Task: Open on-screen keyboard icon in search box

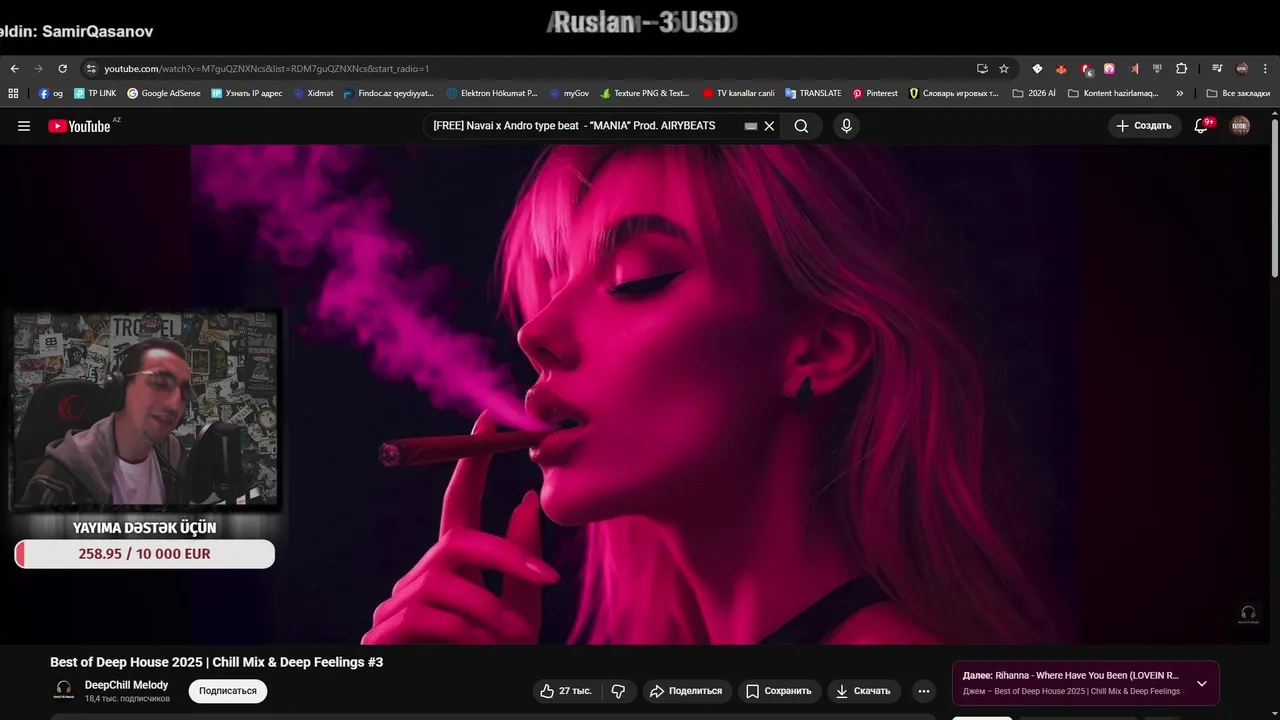Action: coord(751,127)
